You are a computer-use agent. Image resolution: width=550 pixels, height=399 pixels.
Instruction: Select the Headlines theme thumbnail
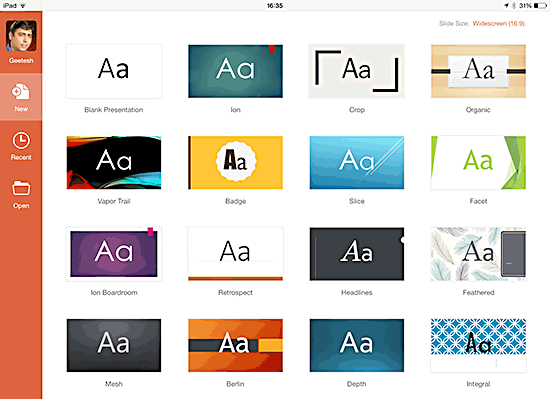(x=357, y=254)
